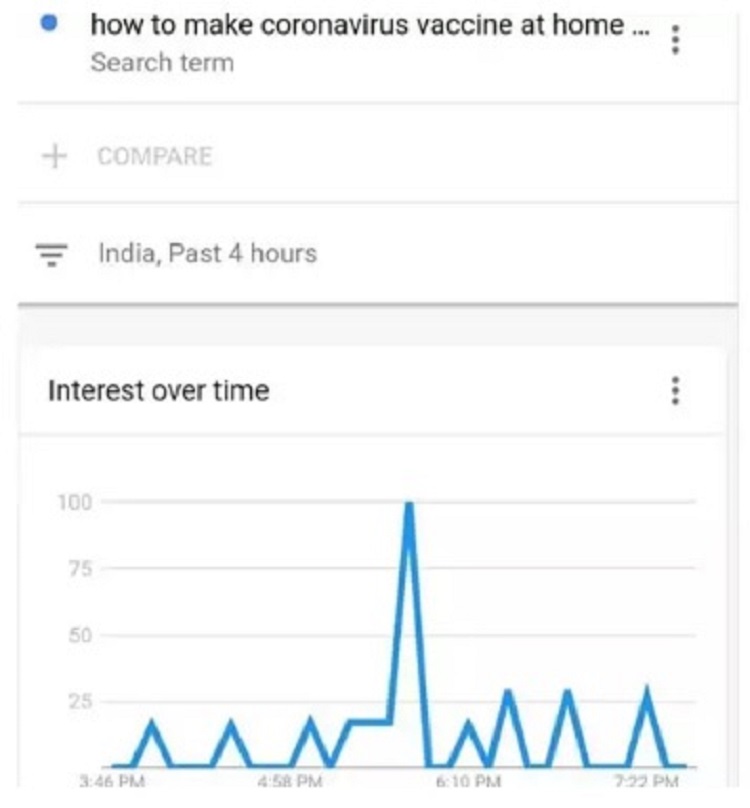
Task: Click the peak at 100 on chart
Action: [x=409, y=505]
